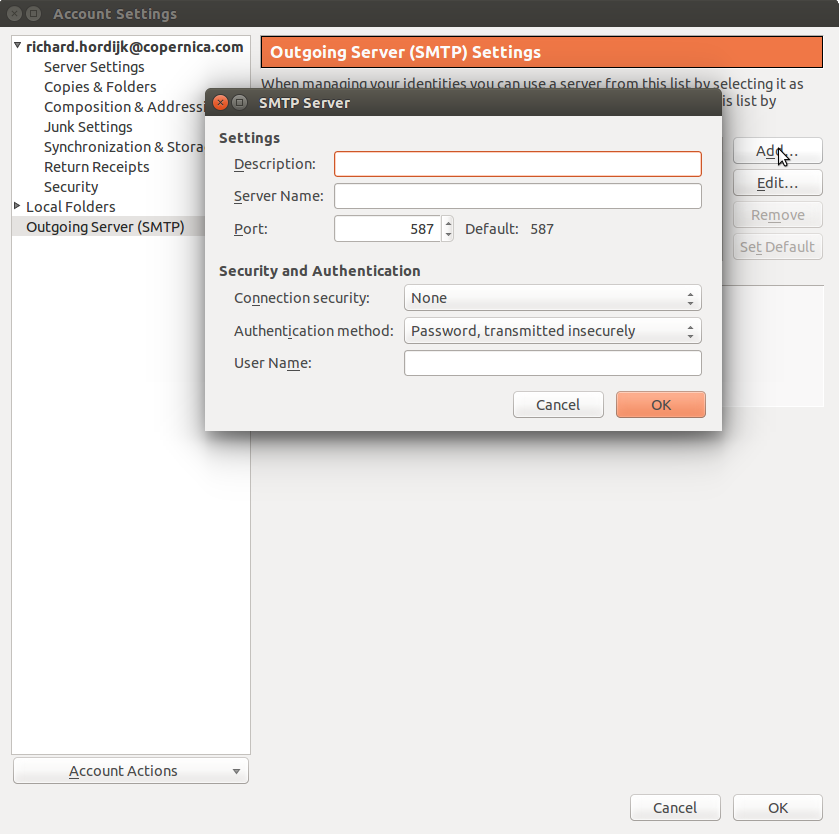Image resolution: width=839 pixels, height=834 pixels.
Task: Select the Security settings page
Action: click(x=70, y=186)
